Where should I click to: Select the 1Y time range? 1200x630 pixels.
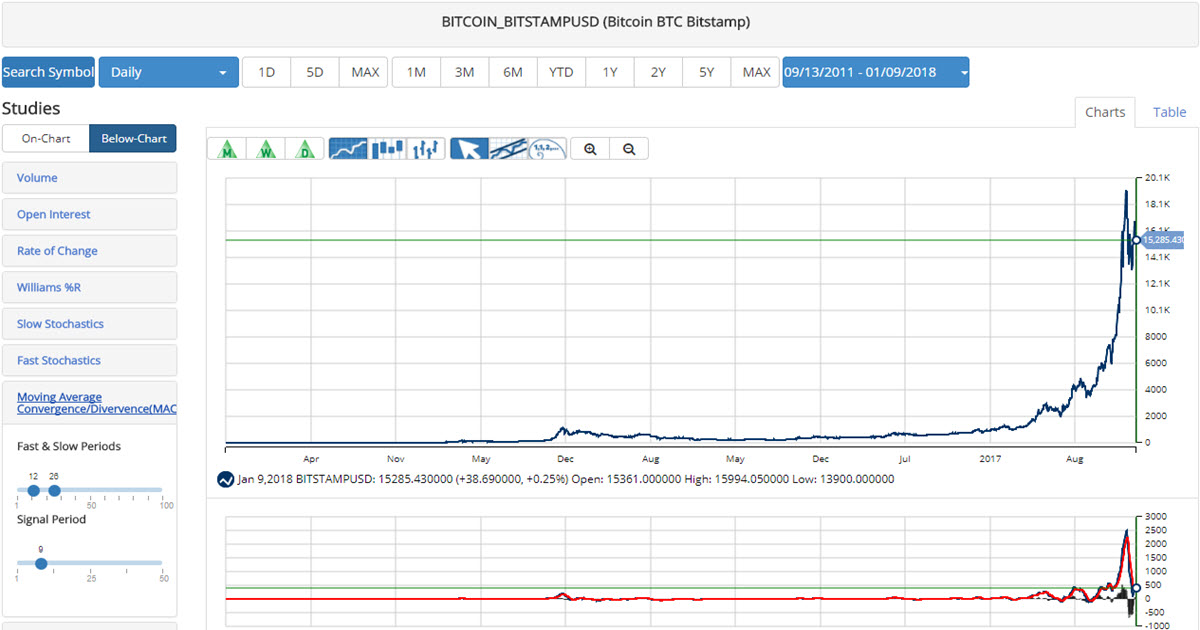click(609, 72)
